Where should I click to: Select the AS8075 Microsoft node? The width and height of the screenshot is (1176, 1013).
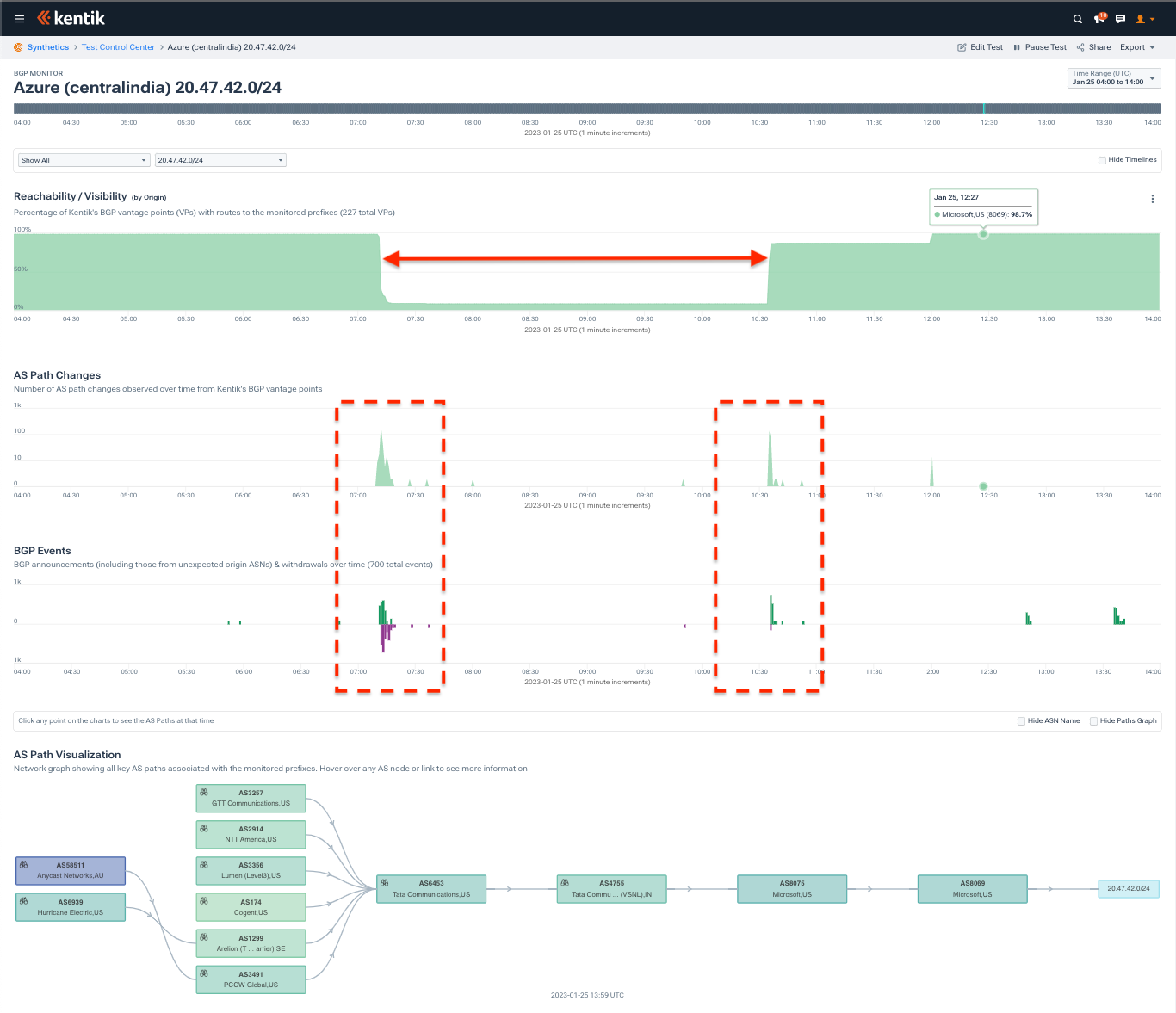(792, 889)
